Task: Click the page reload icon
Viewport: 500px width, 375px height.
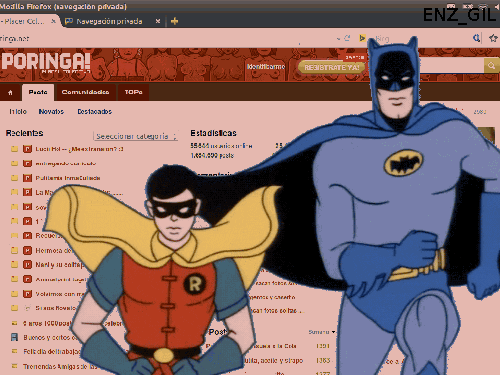Action: click(347, 38)
